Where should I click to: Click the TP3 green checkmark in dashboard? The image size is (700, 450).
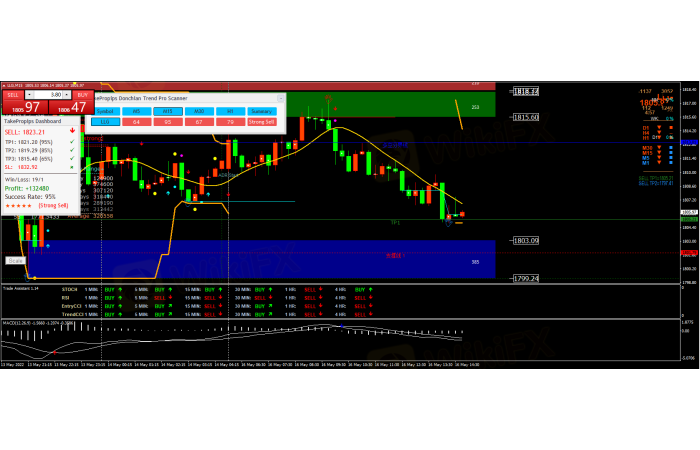tap(71, 158)
